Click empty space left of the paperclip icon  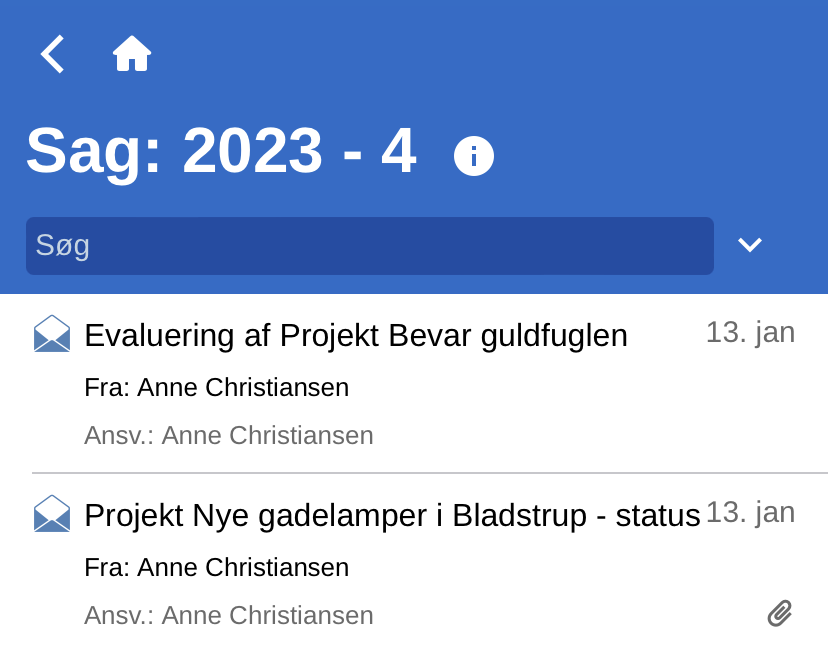coord(570,615)
